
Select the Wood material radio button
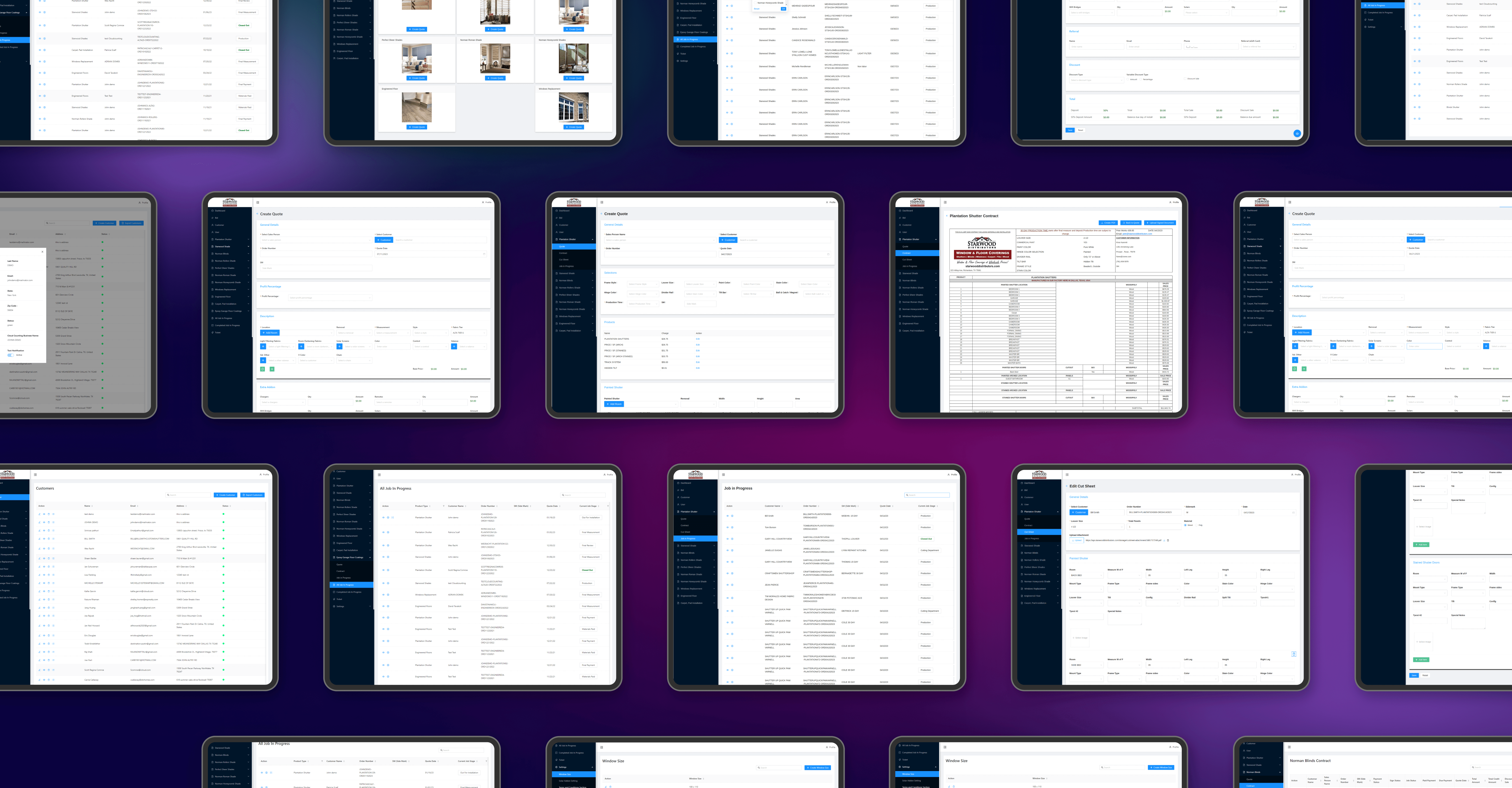tap(1186, 525)
